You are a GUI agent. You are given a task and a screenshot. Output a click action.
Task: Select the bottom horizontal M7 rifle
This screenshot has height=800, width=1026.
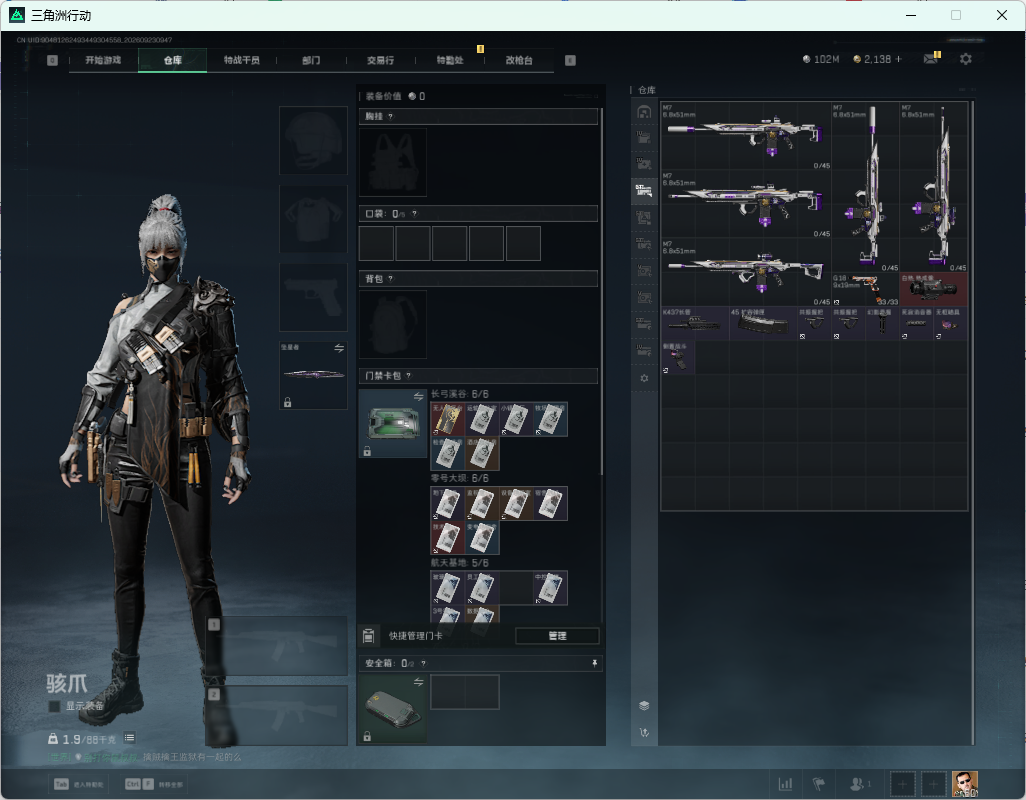click(x=746, y=272)
